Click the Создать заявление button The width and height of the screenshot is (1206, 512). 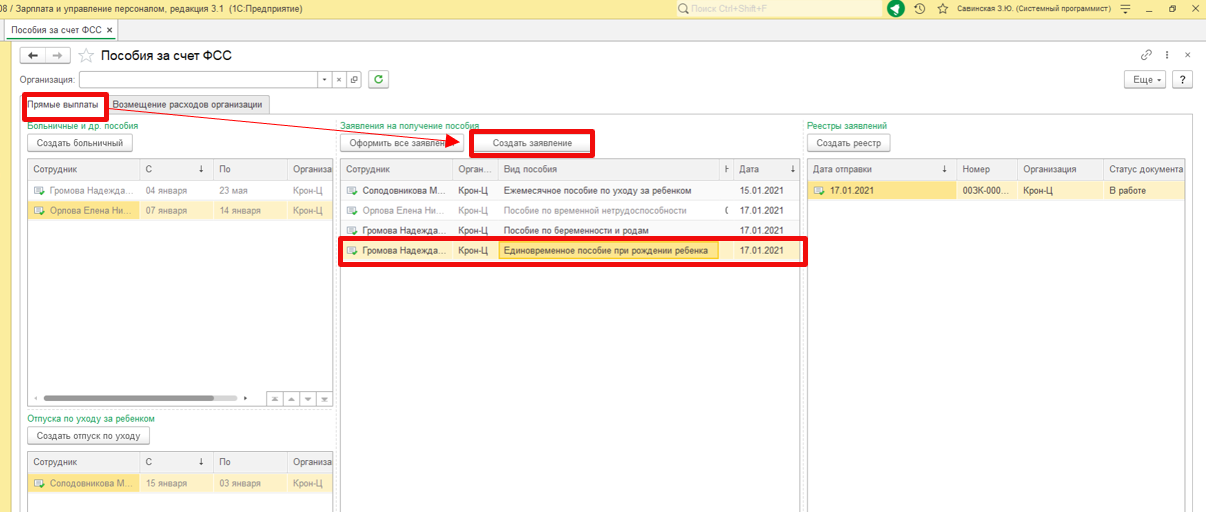[x=532, y=143]
